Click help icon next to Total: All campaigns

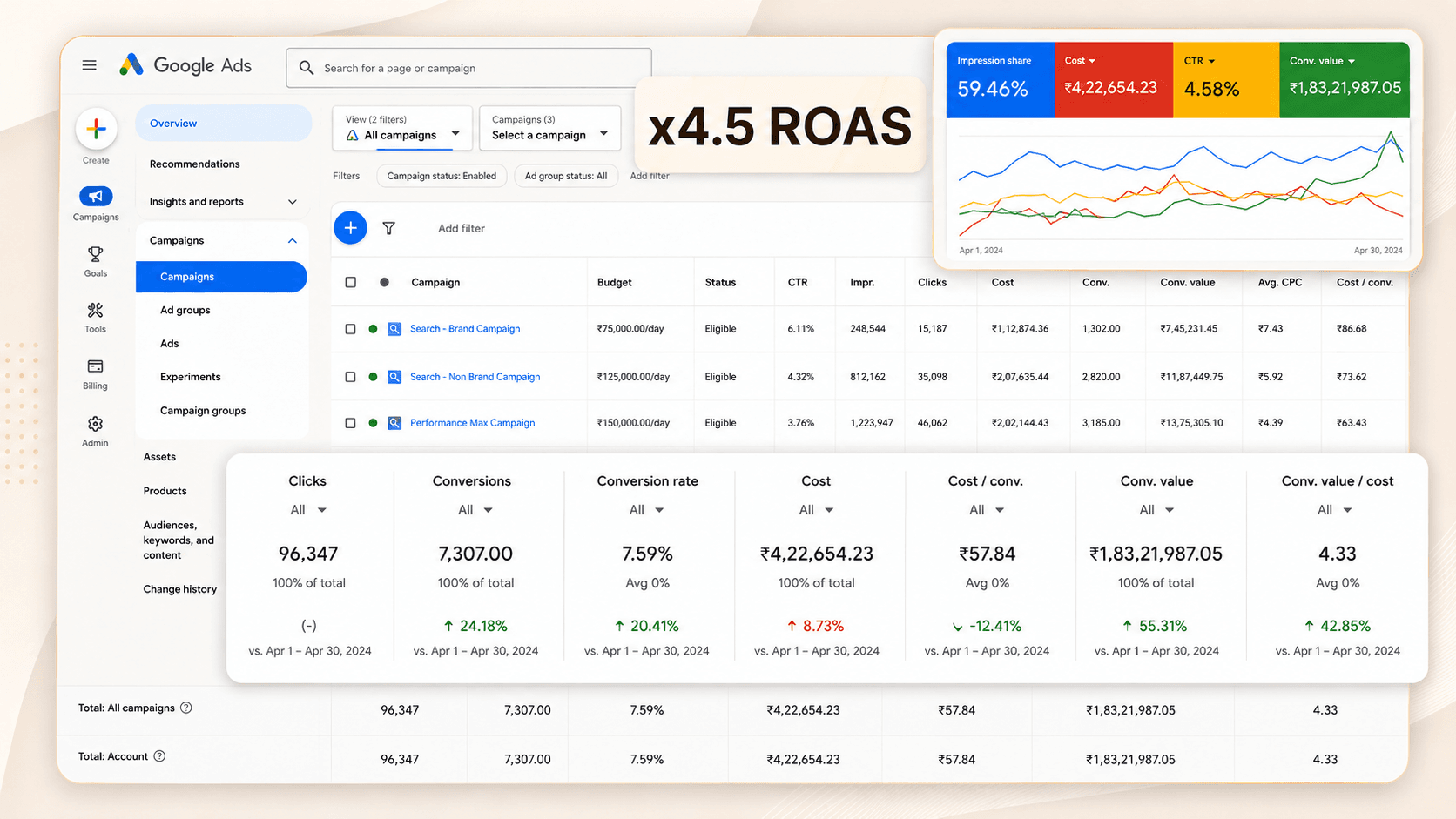pyautogui.click(x=185, y=708)
